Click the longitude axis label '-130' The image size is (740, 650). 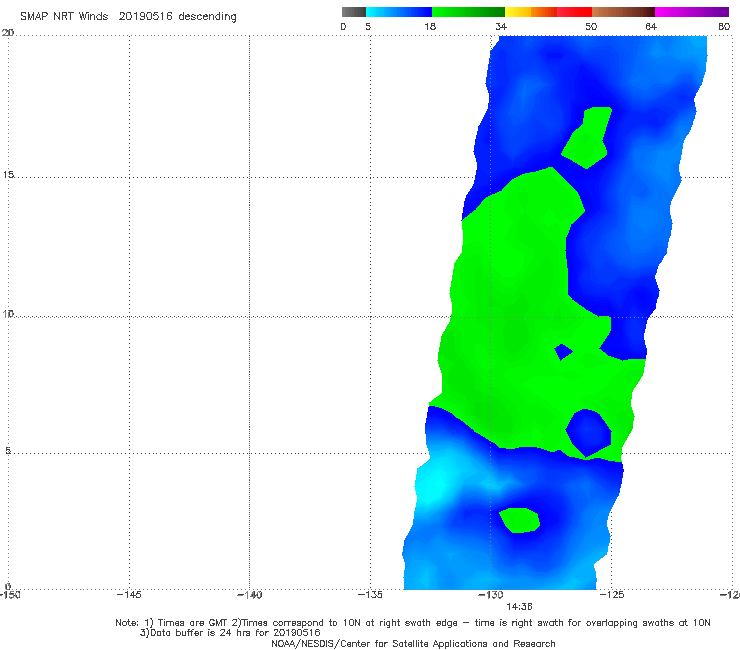[491, 595]
